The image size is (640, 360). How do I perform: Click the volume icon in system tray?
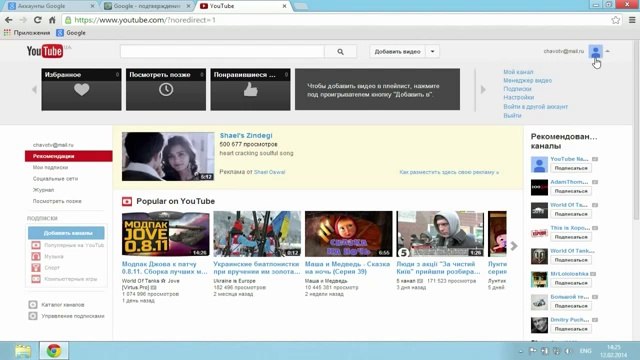coord(568,351)
